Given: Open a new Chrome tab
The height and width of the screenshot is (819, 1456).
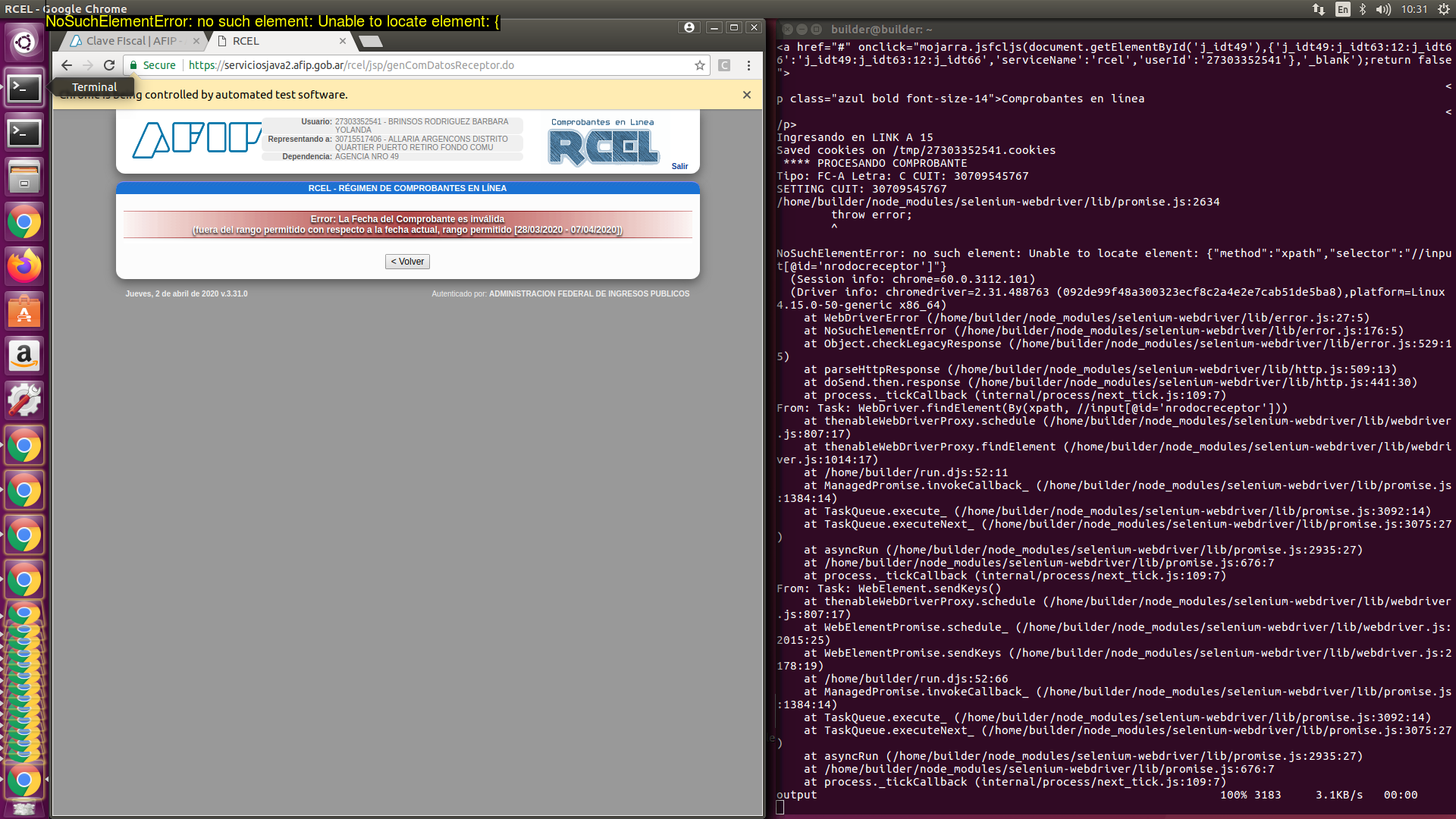Looking at the screenshot, I should coord(370,41).
